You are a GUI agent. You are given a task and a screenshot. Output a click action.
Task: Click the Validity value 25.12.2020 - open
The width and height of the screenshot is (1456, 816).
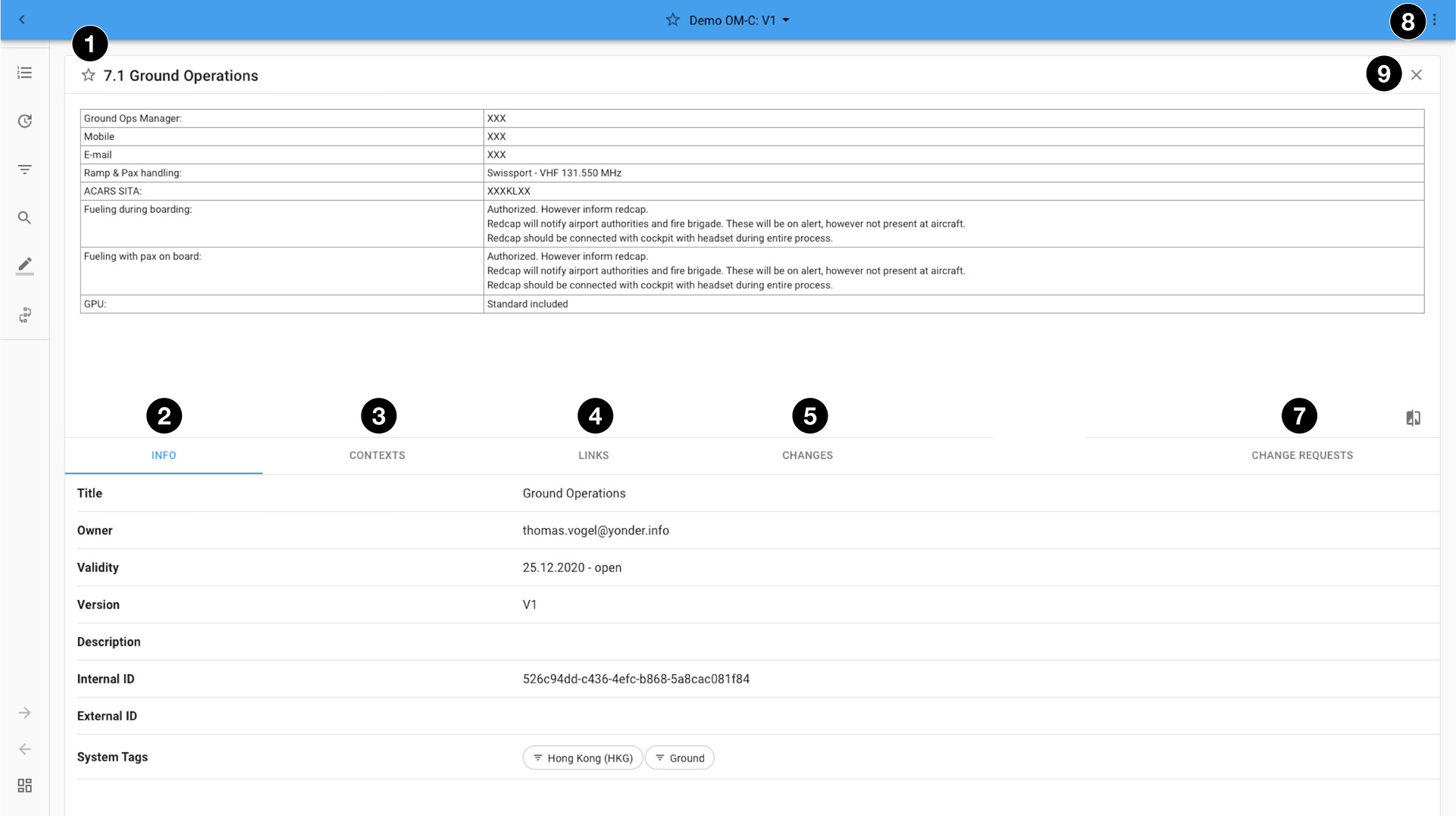point(572,567)
